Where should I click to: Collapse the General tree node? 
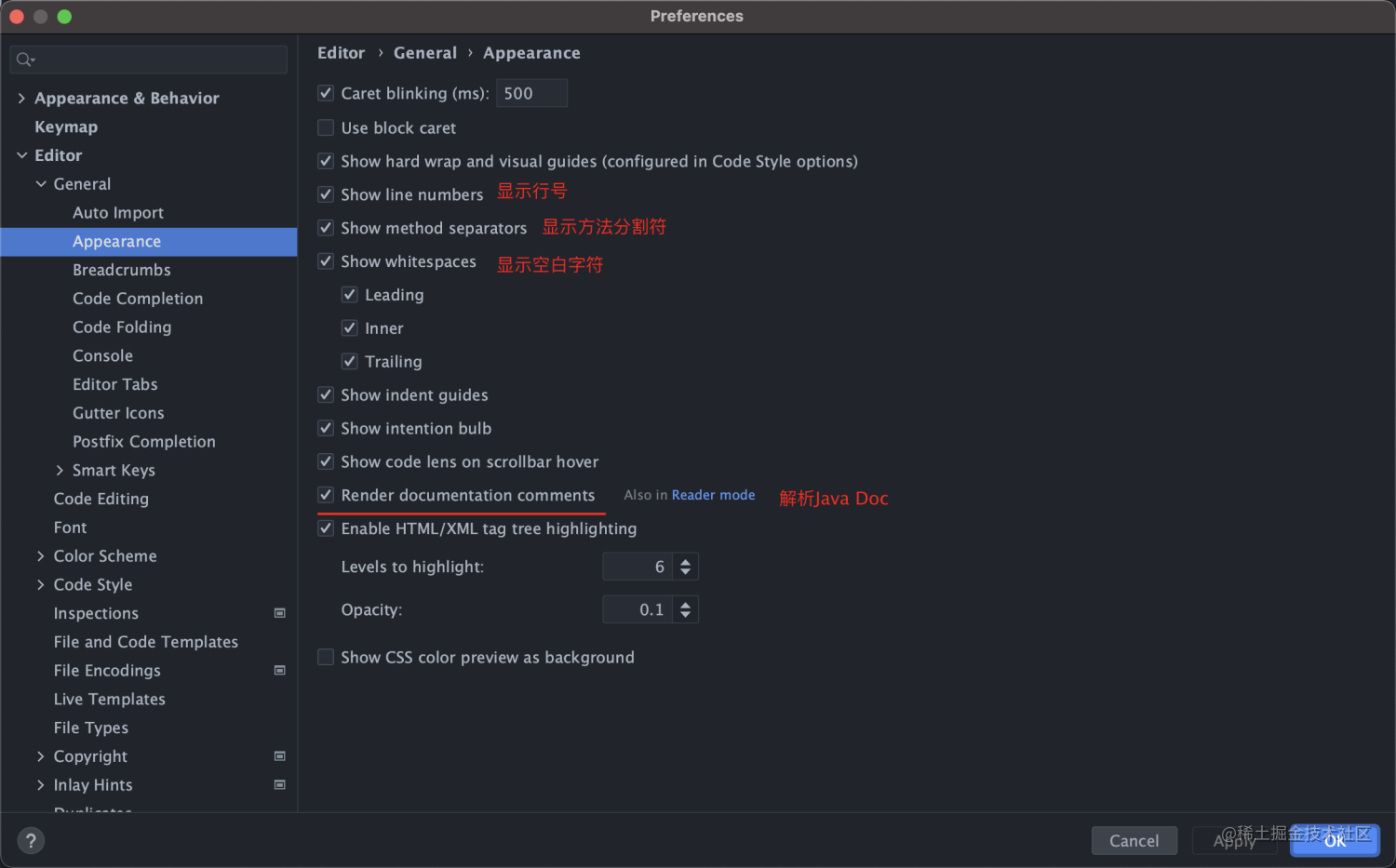pos(41,184)
